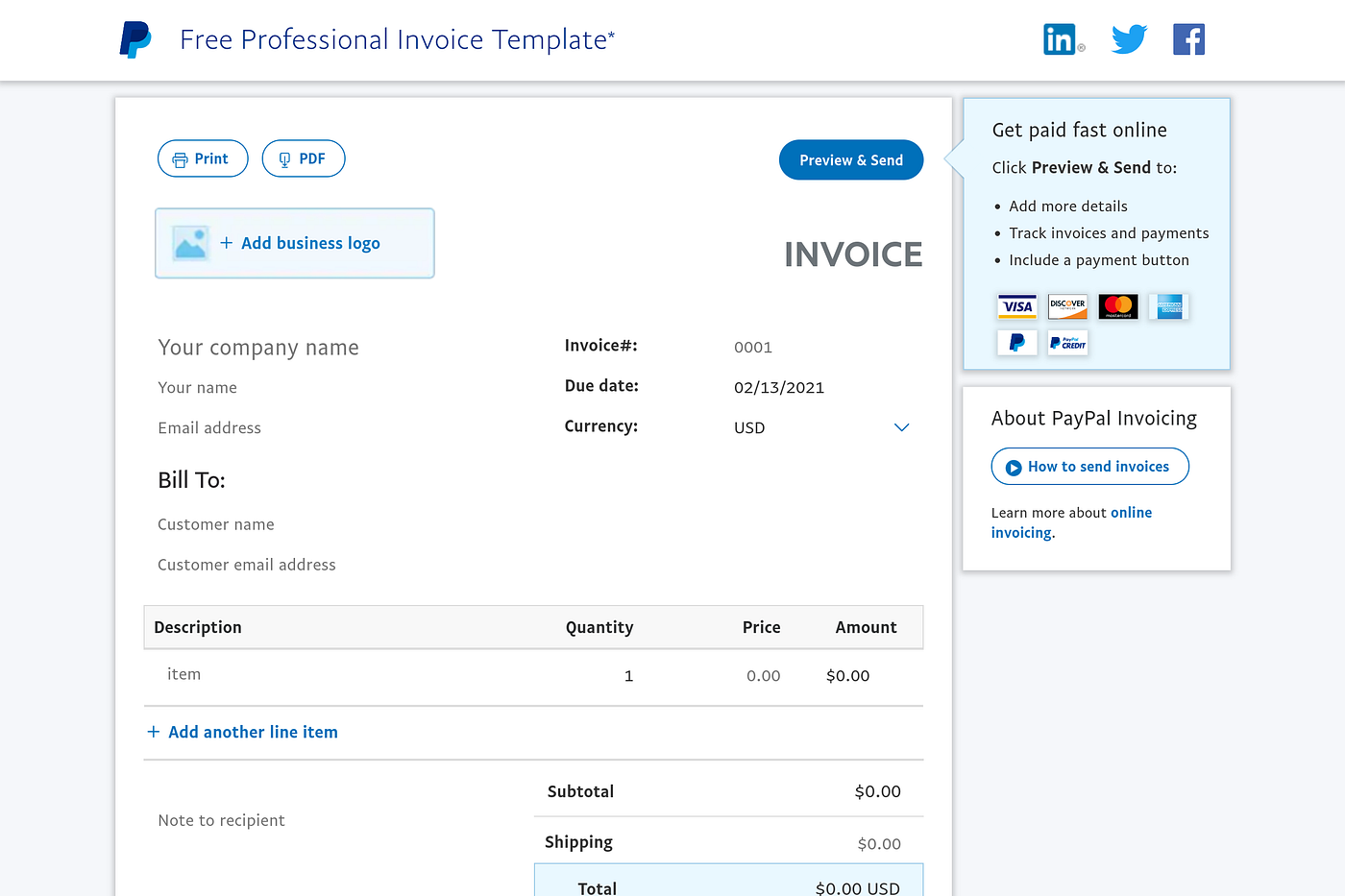This screenshot has height=896, width=1345.
Task: Open the Twitter share icon
Action: pos(1129,39)
